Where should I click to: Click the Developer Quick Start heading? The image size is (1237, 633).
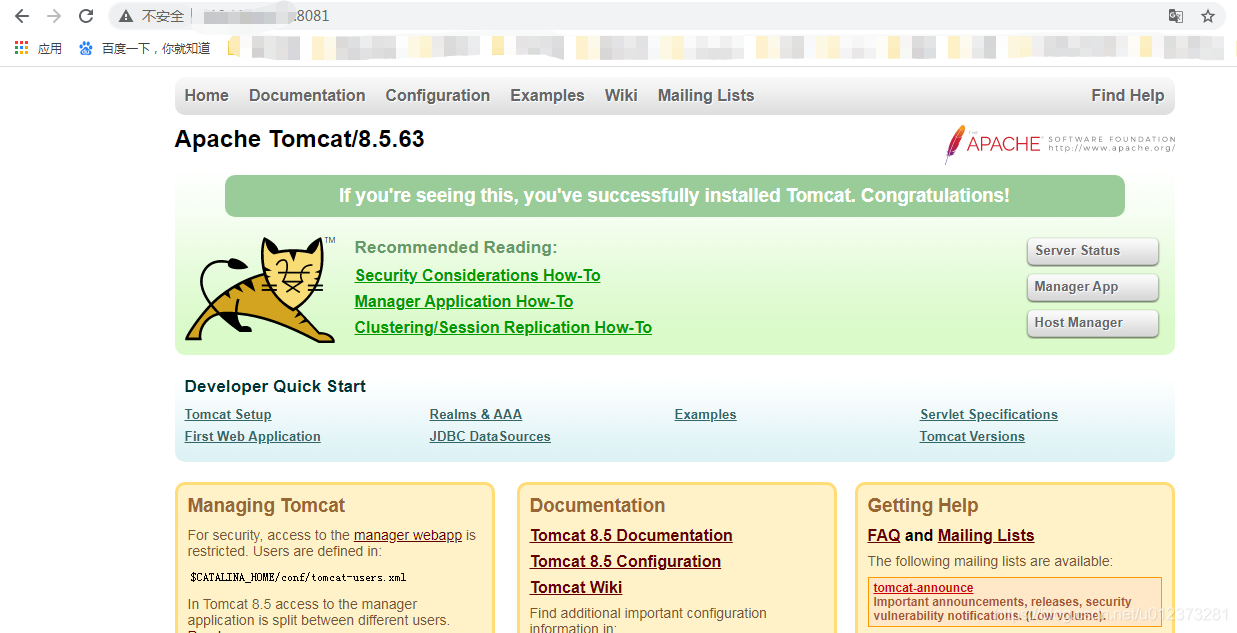click(x=275, y=387)
